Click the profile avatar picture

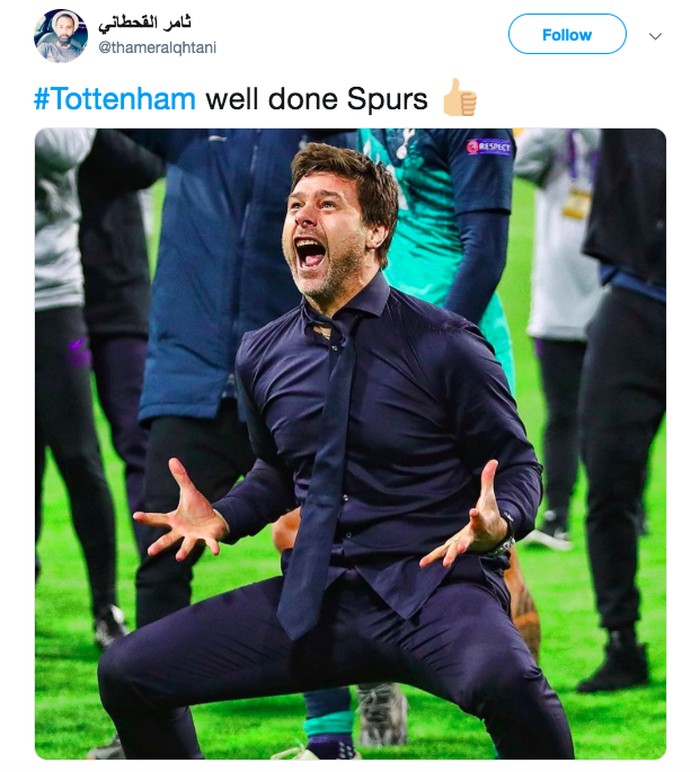coord(60,36)
